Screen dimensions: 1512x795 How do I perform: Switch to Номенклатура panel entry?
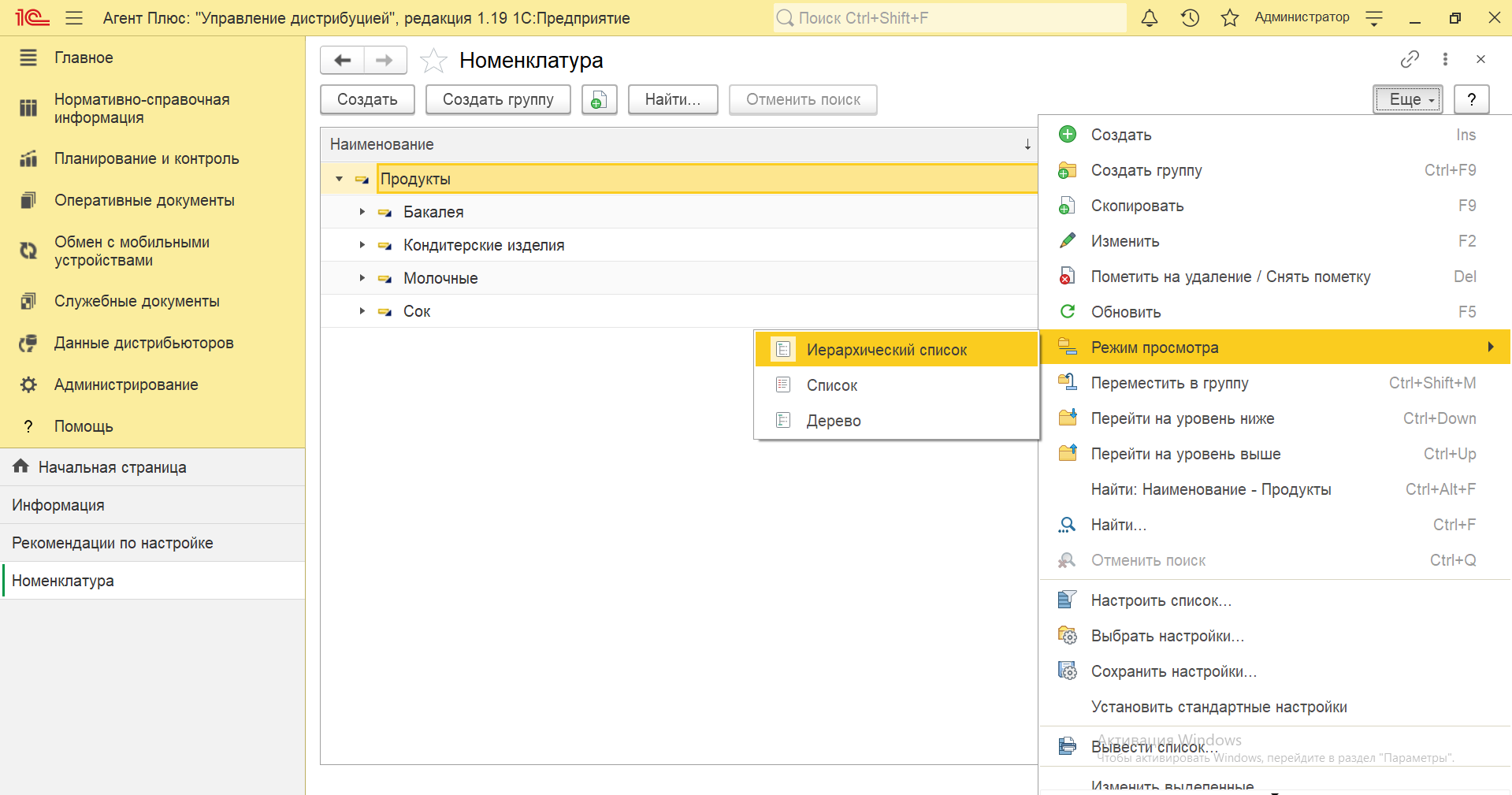(153, 581)
